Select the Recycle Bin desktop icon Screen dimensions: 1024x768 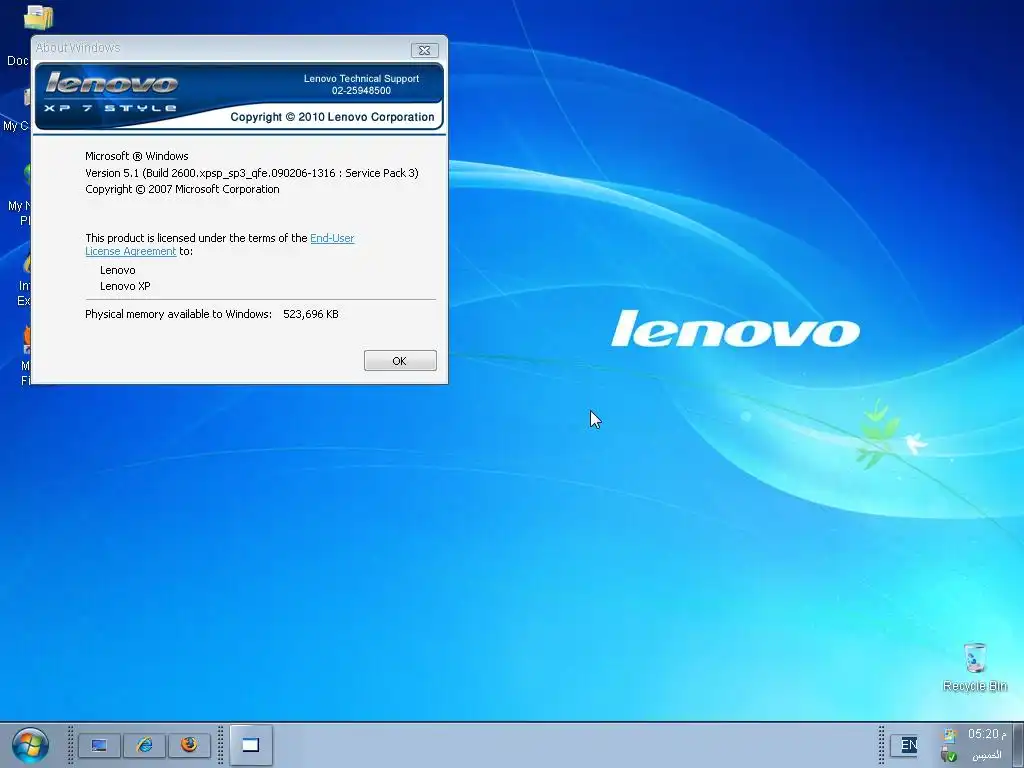(x=974, y=667)
